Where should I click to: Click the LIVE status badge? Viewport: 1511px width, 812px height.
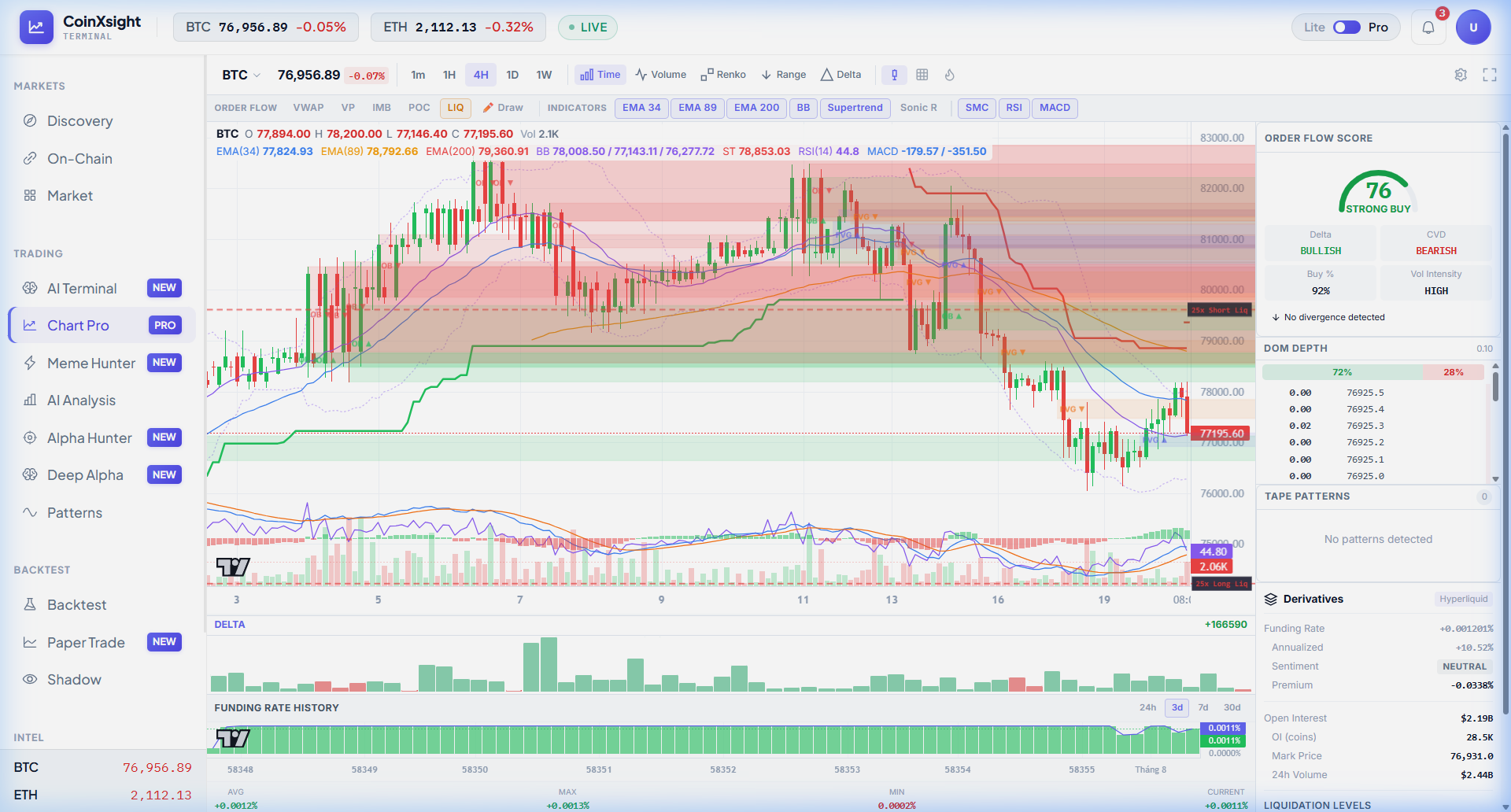coord(588,28)
